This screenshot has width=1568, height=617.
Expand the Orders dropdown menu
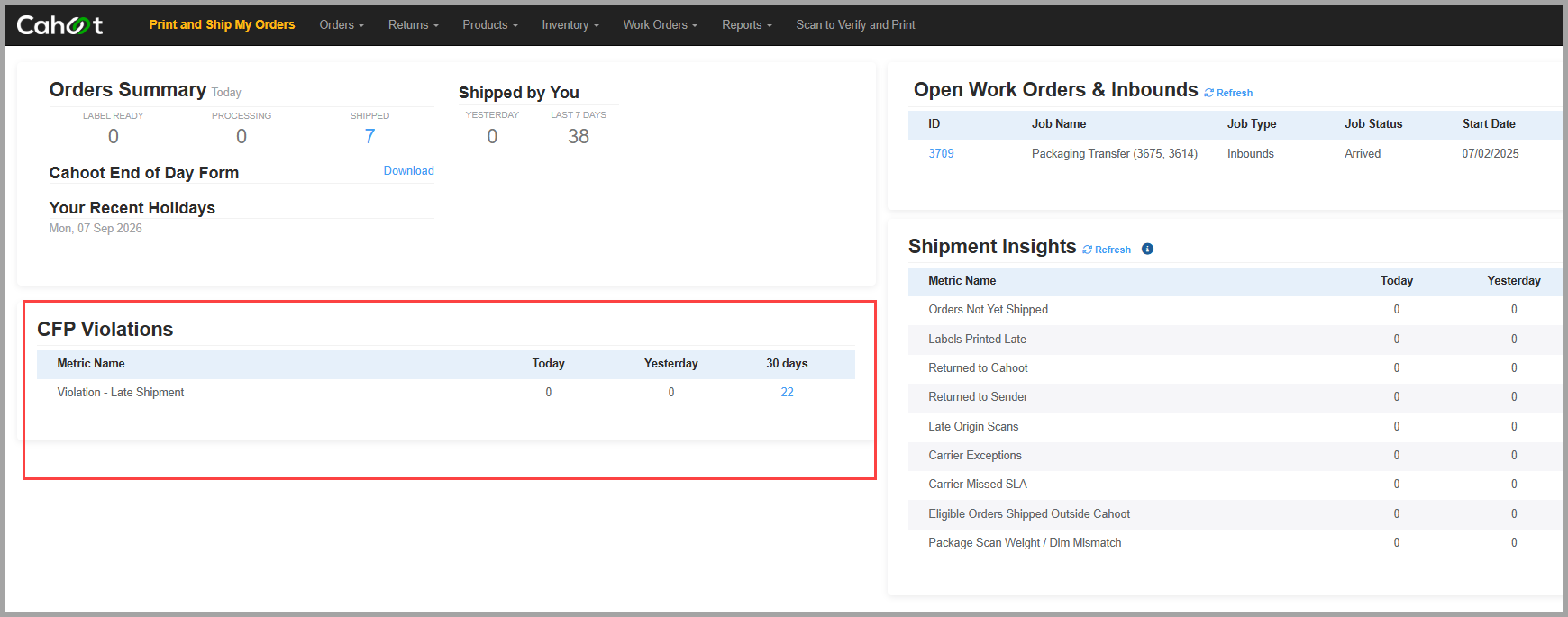click(x=342, y=24)
